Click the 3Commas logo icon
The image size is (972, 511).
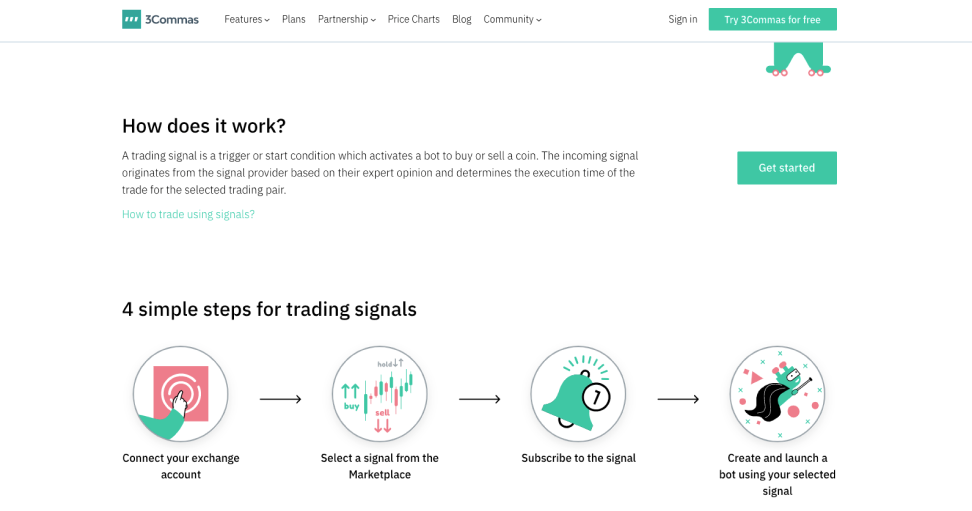[131, 19]
